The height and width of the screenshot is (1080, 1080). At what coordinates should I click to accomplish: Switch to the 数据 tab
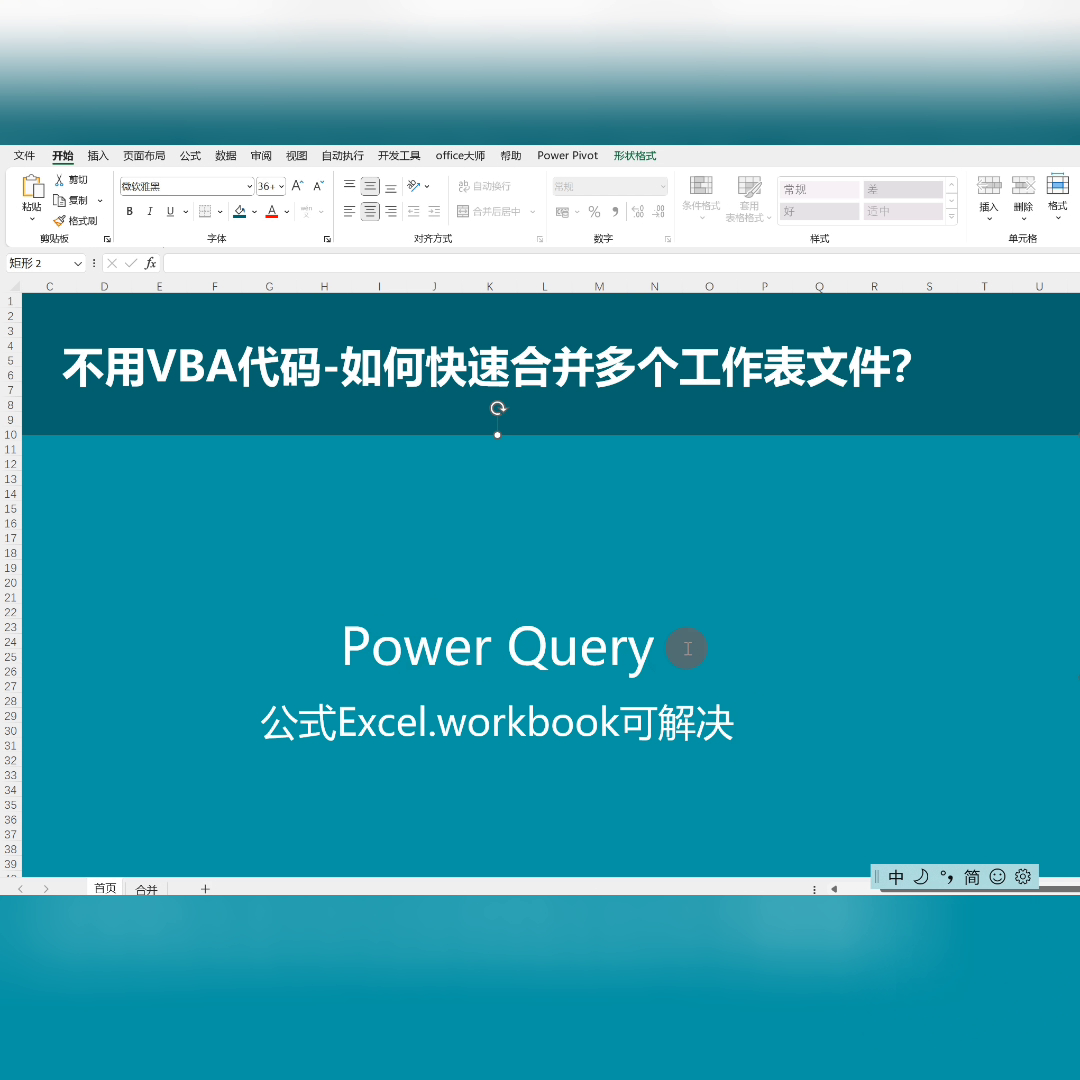(226, 156)
